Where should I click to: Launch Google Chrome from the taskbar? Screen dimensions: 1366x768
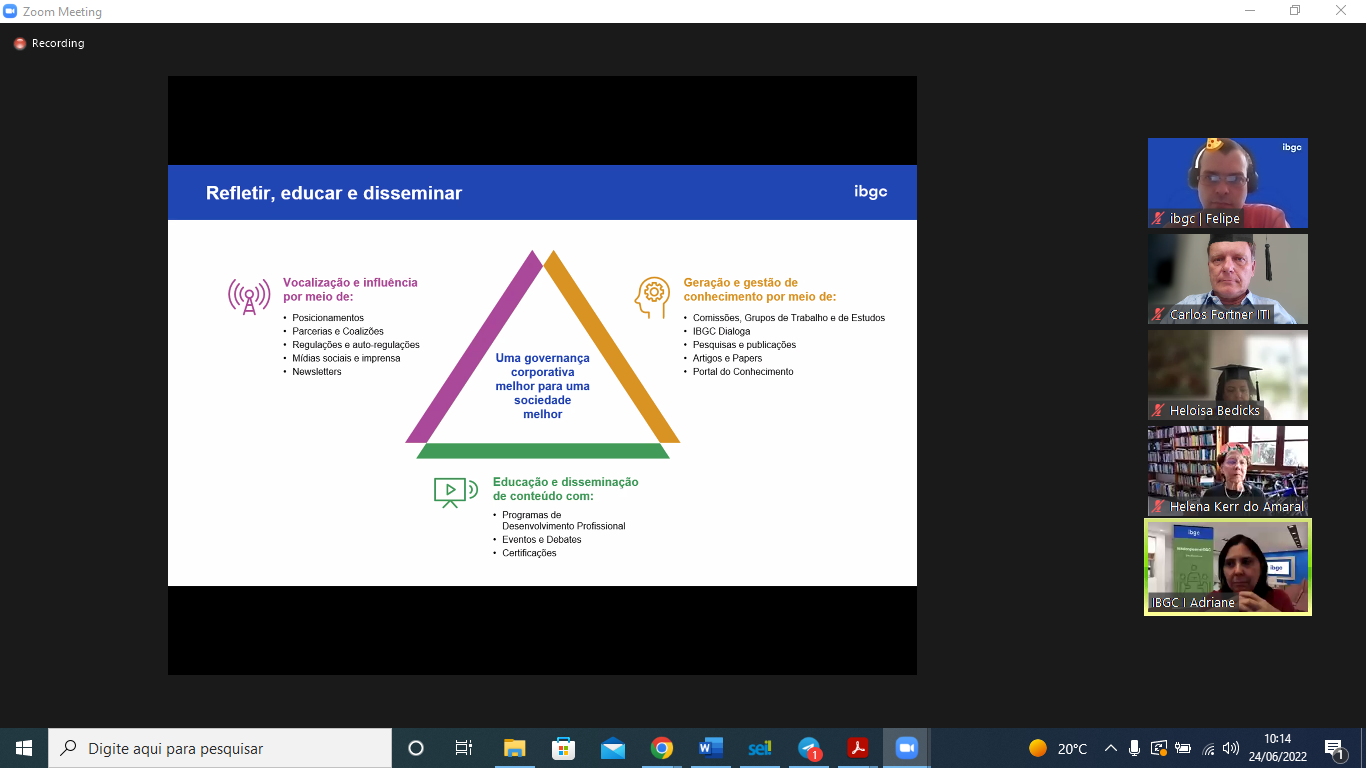(x=662, y=747)
